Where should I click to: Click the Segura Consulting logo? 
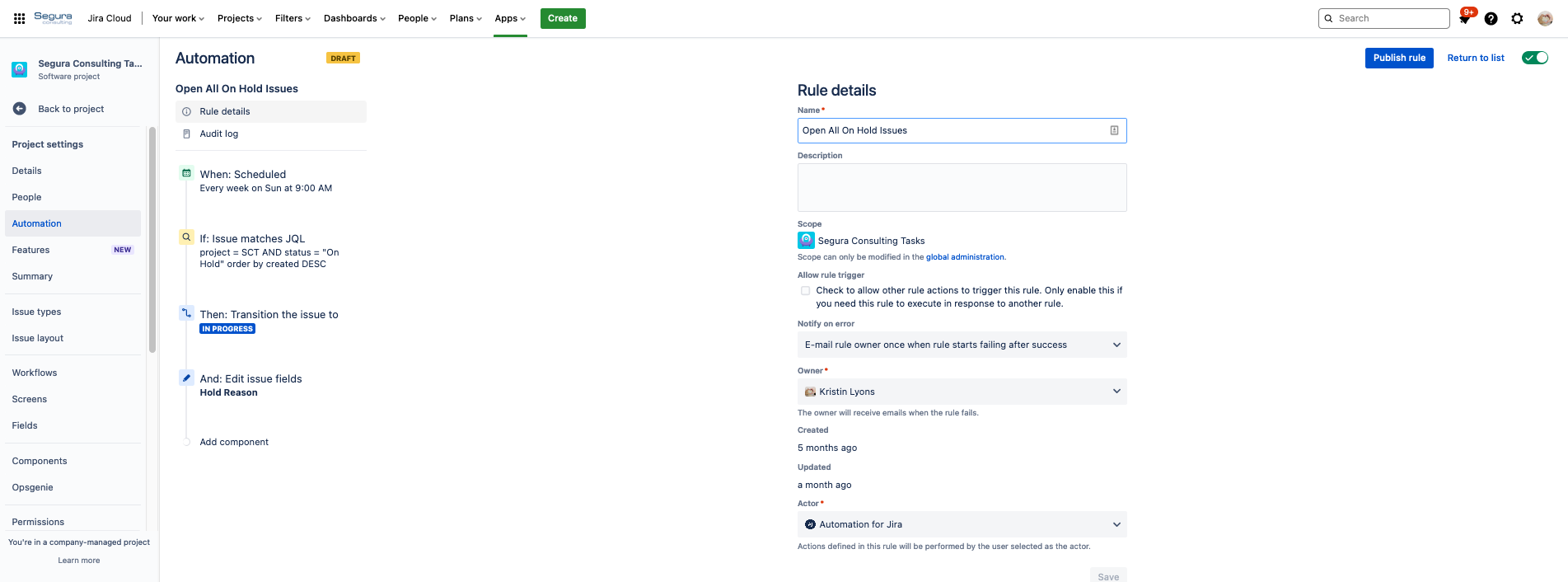tap(53, 17)
